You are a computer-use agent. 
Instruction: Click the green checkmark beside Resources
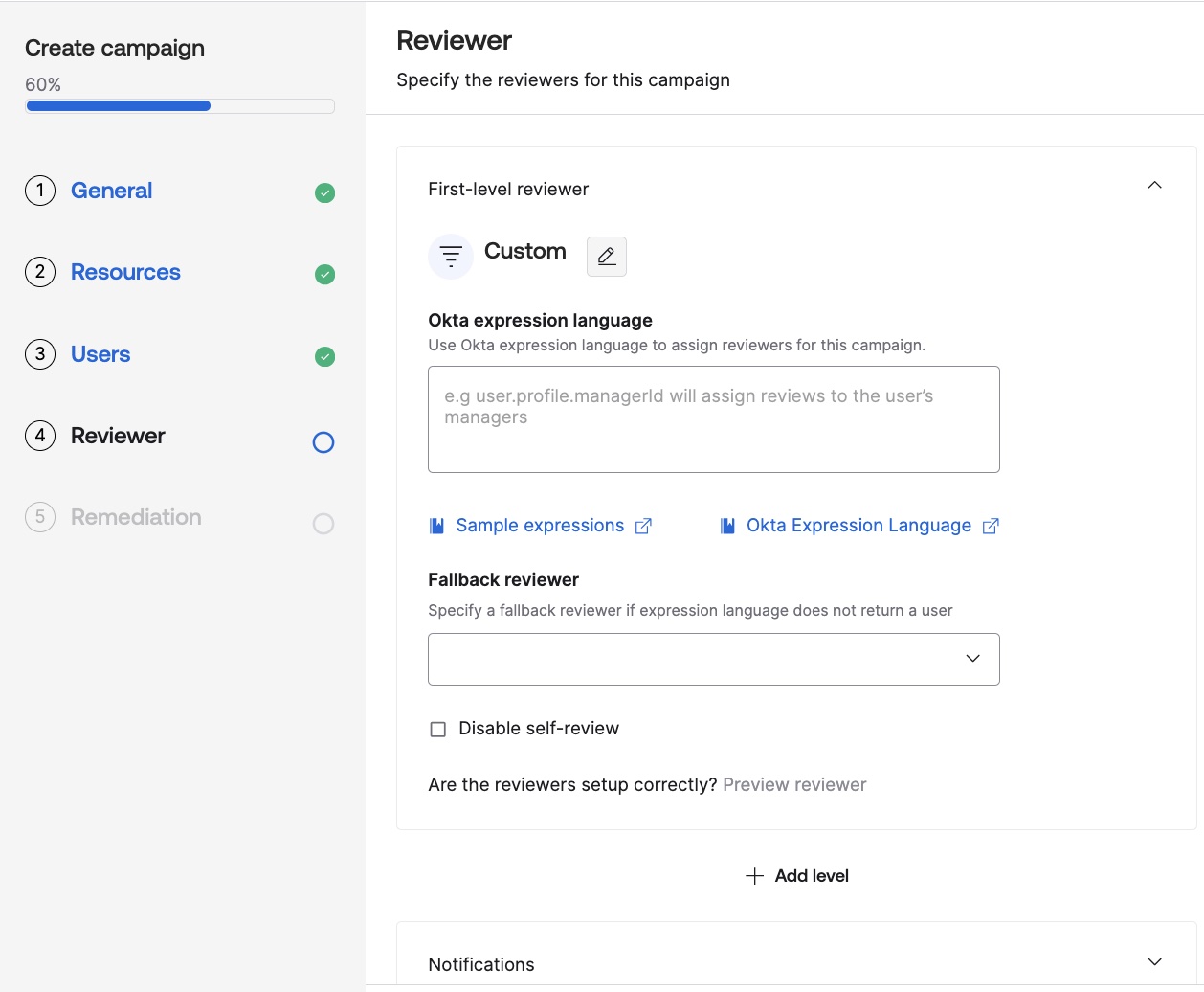pyautogui.click(x=325, y=275)
